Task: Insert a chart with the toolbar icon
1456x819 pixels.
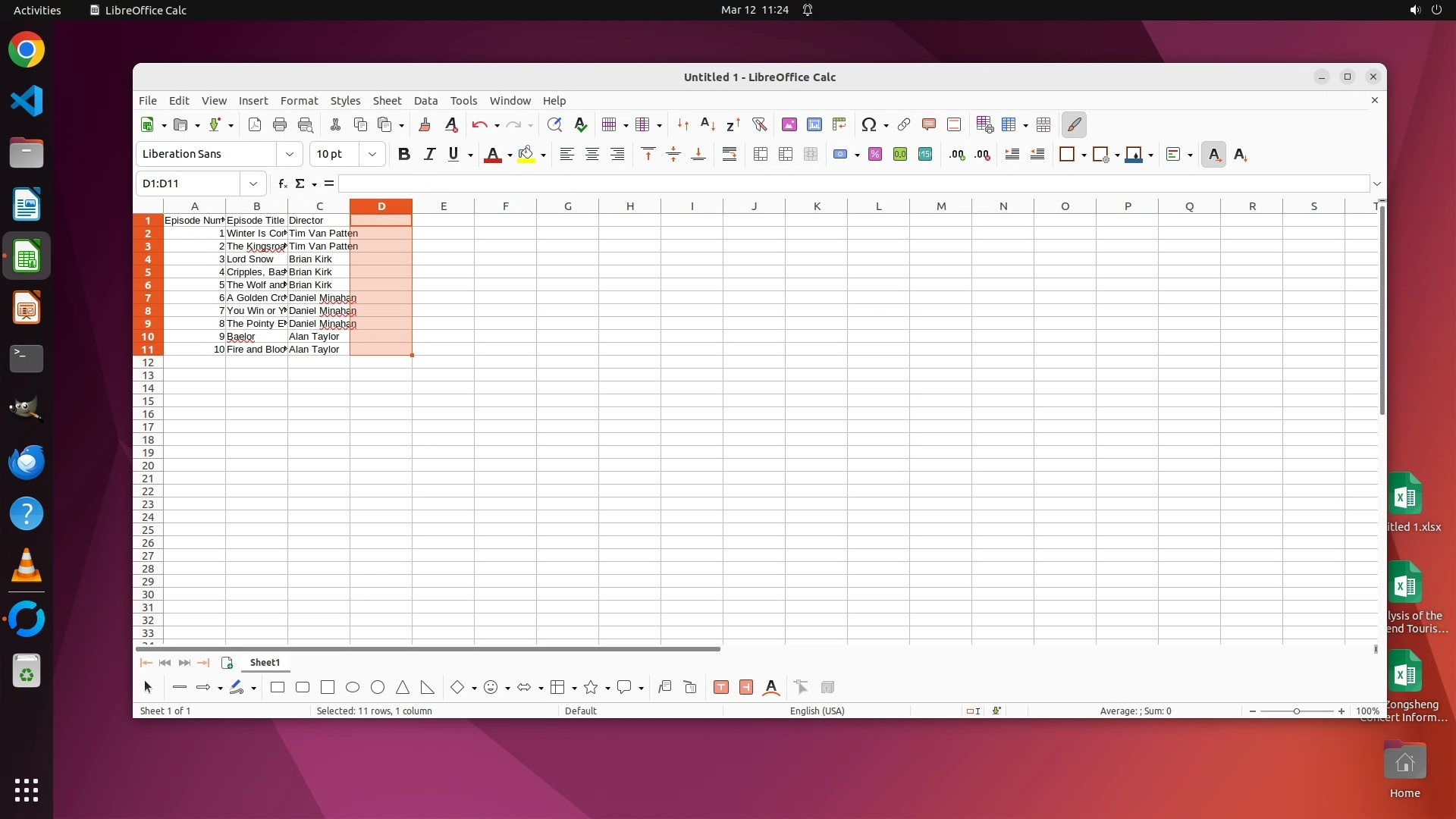Action: tap(814, 125)
